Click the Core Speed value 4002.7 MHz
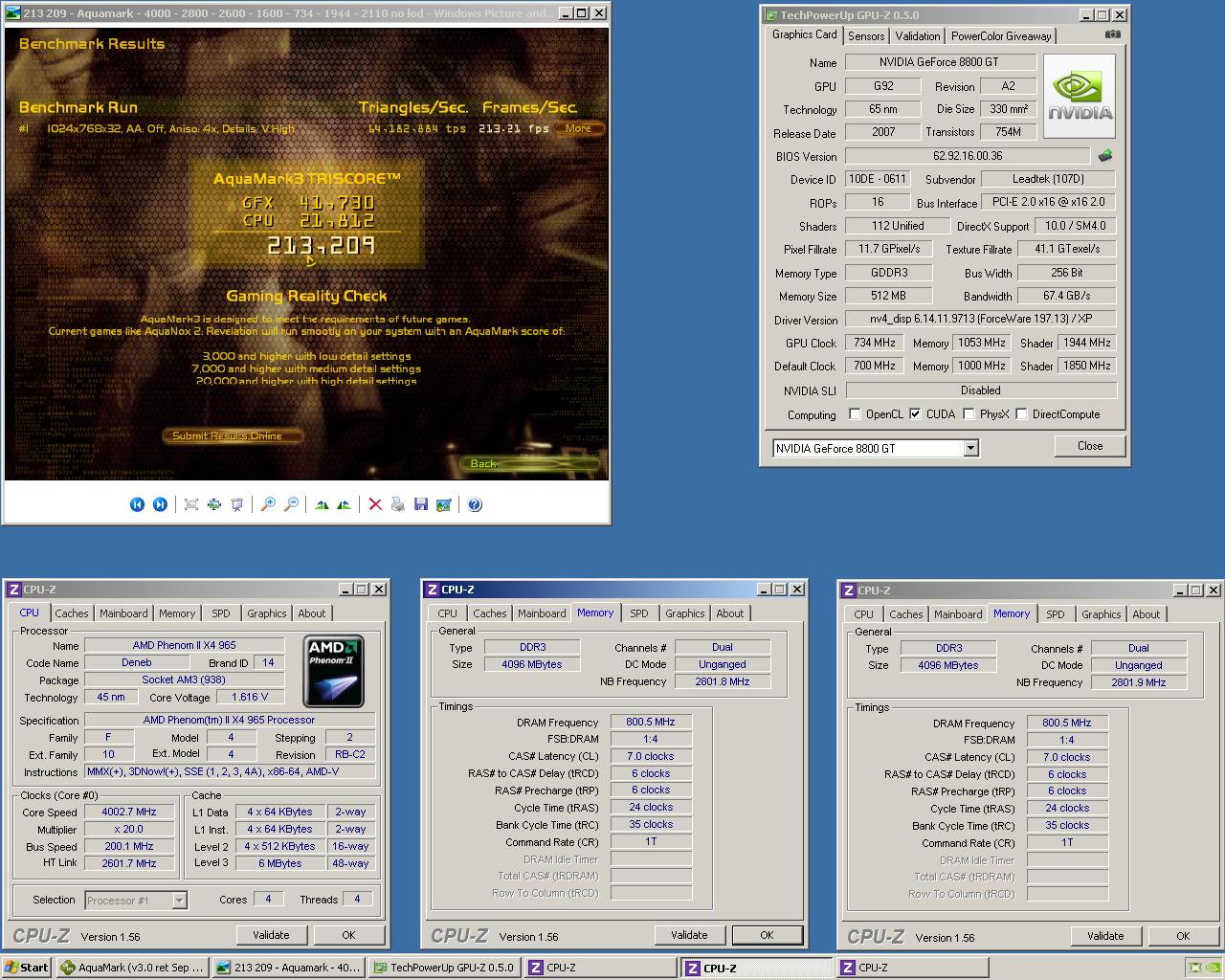Screen dimensions: 1225x980 [x=129, y=812]
